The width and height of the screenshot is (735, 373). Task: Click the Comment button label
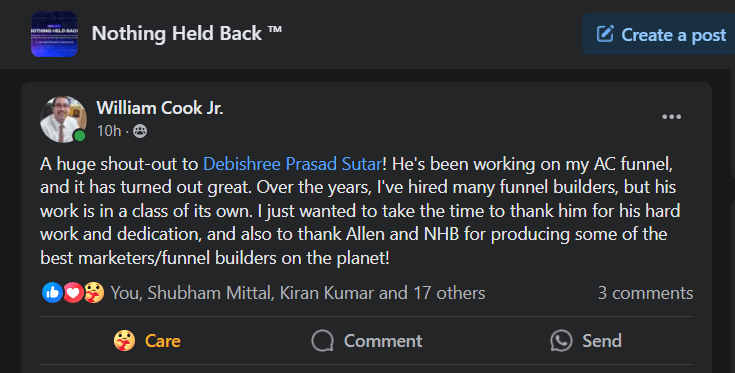(383, 341)
